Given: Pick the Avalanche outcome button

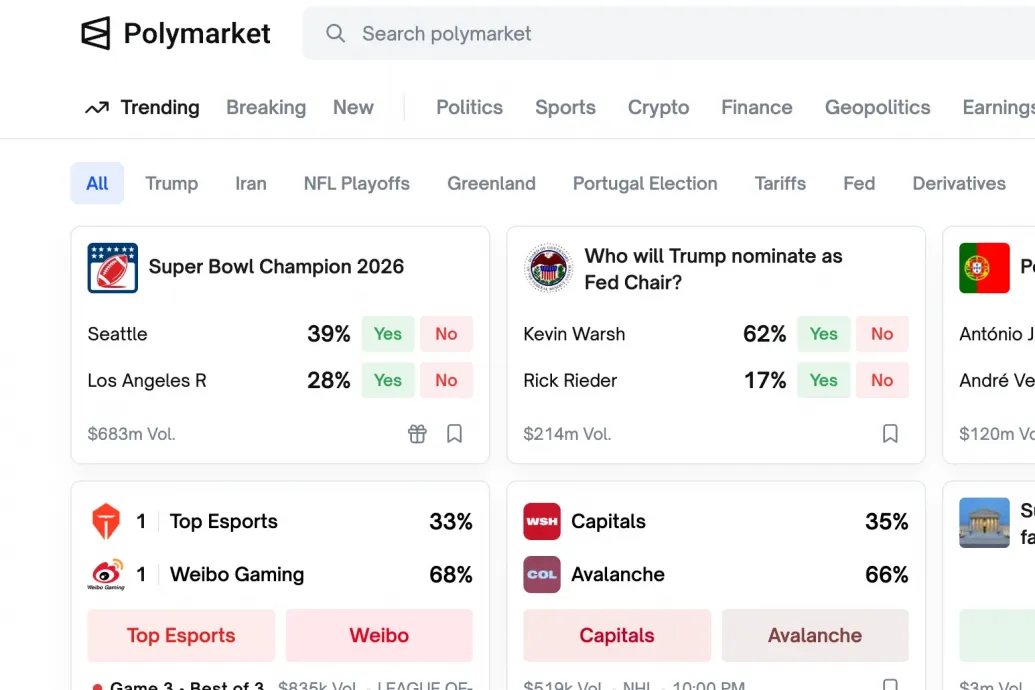Looking at the screenshot, I should coord(815,635).
